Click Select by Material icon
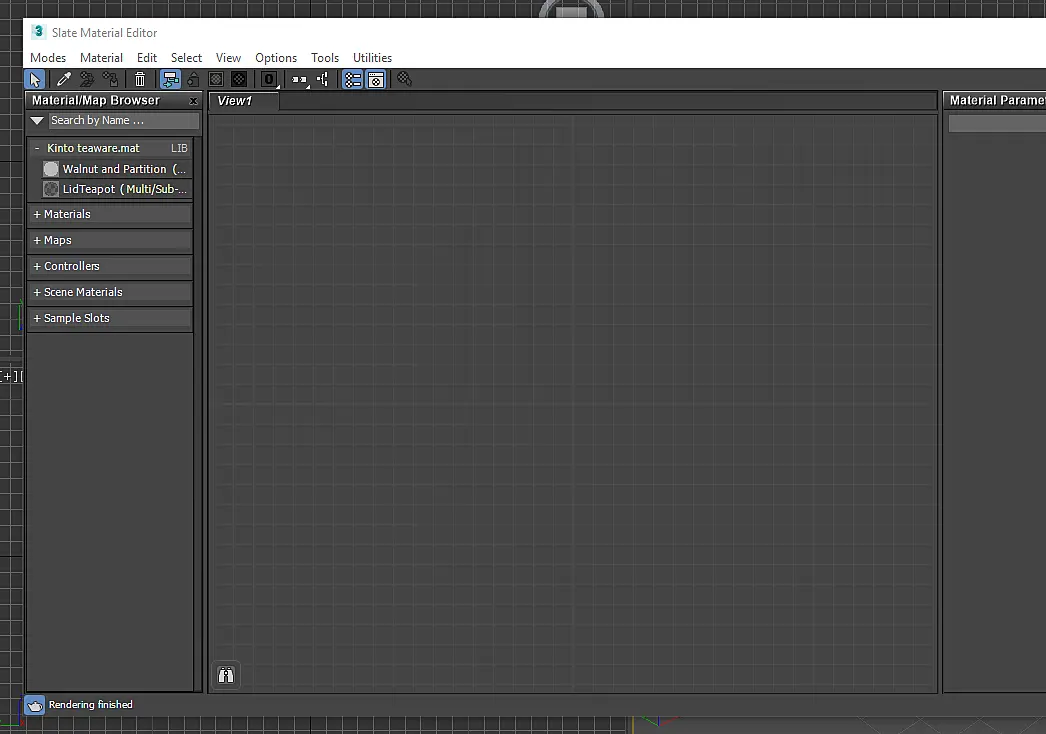This screenshot has height=734, width=1046. 404,79
